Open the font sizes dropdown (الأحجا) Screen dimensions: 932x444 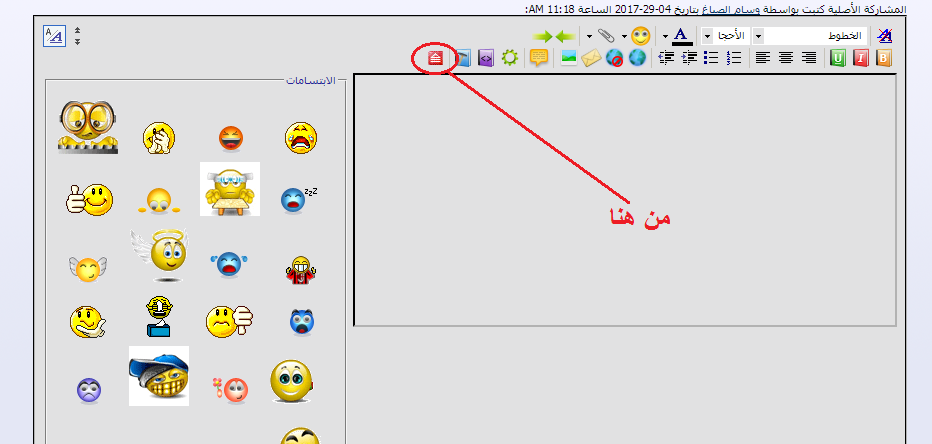pos(726,36)
